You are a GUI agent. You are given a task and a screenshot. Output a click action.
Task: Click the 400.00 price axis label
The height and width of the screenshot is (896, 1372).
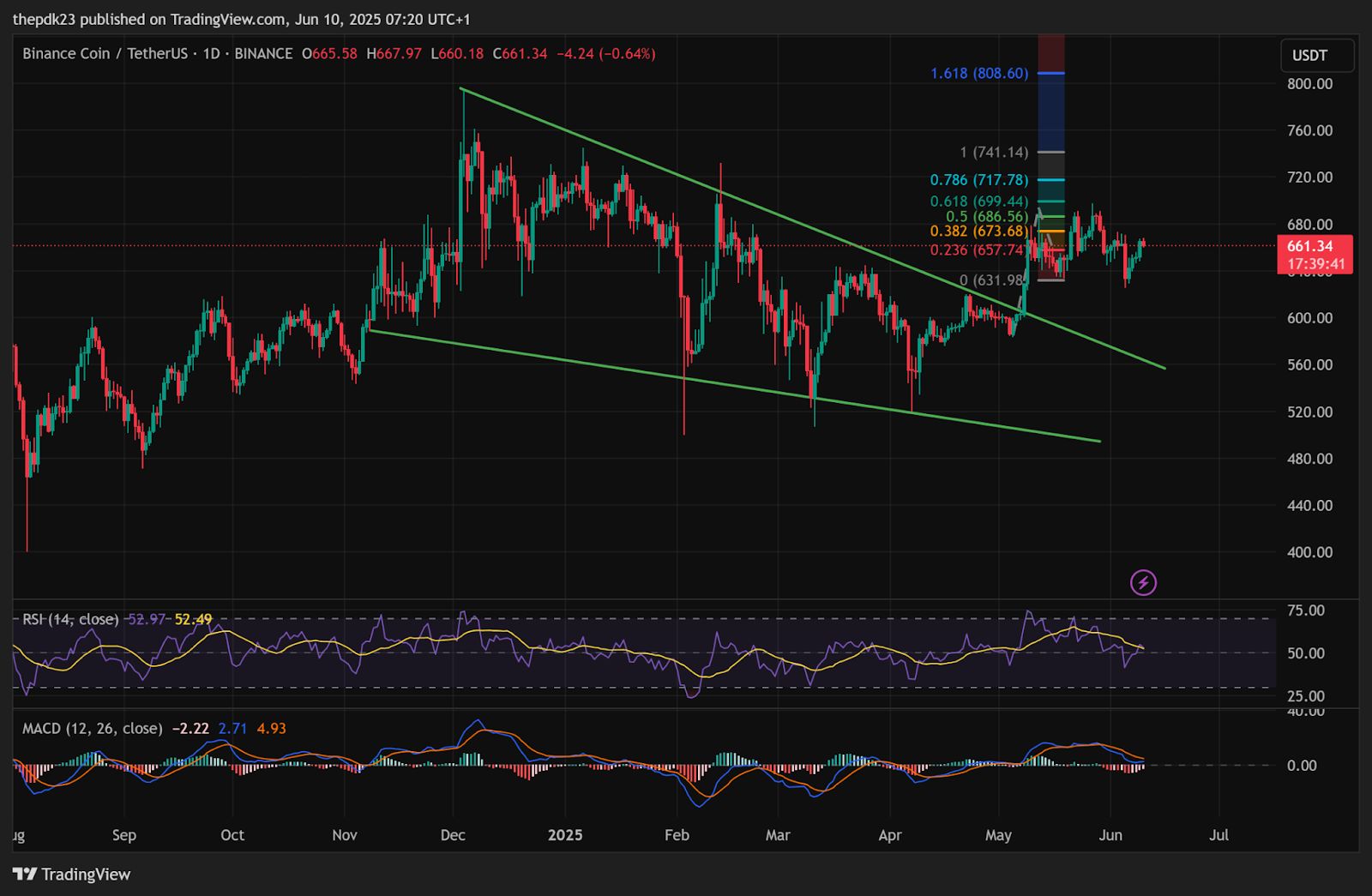1309,553
